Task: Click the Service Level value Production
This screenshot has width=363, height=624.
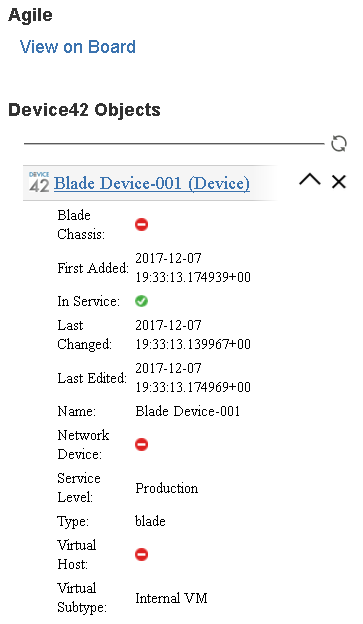Action: coord(166,488)
